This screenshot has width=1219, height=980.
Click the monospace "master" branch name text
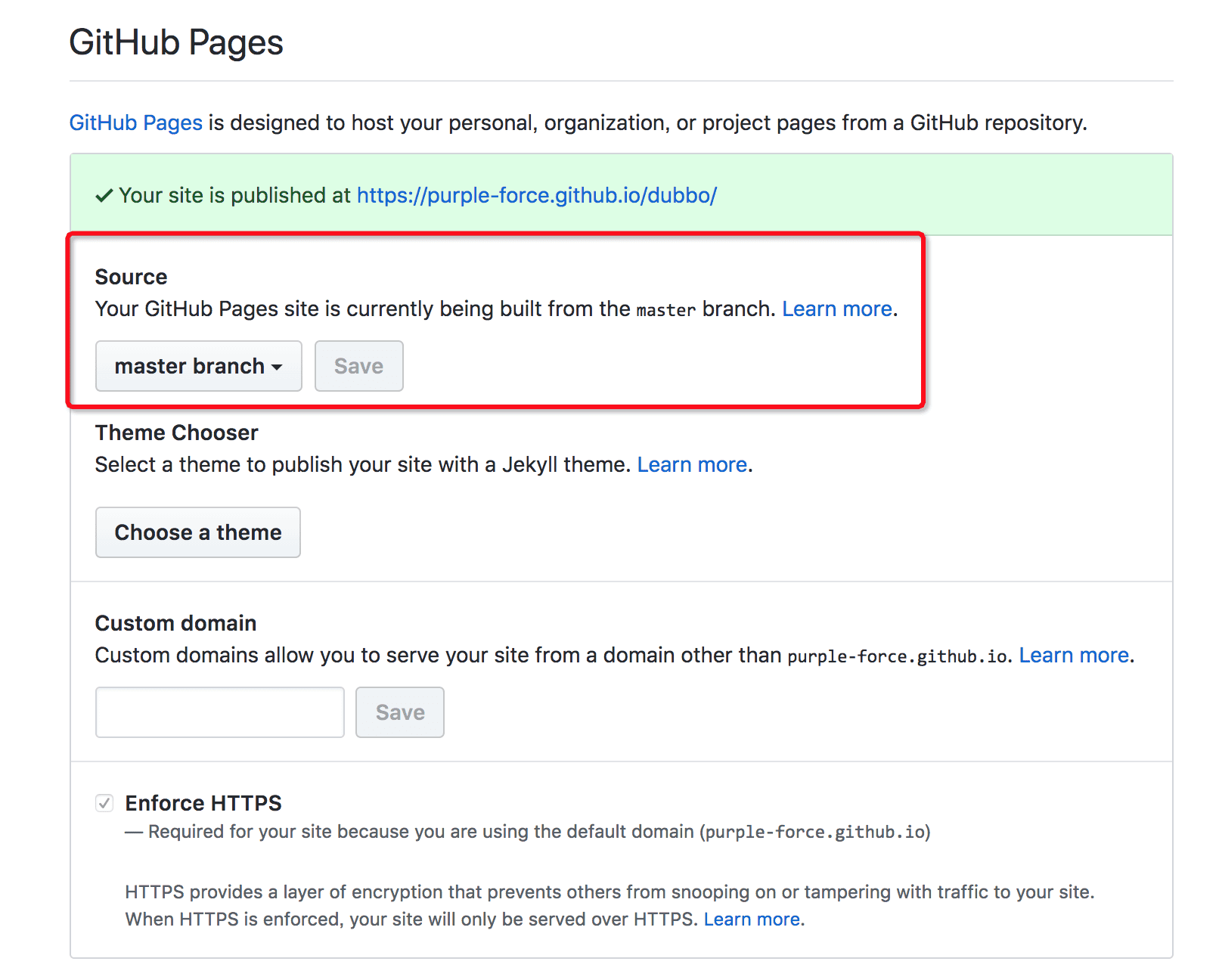point(665,311)
